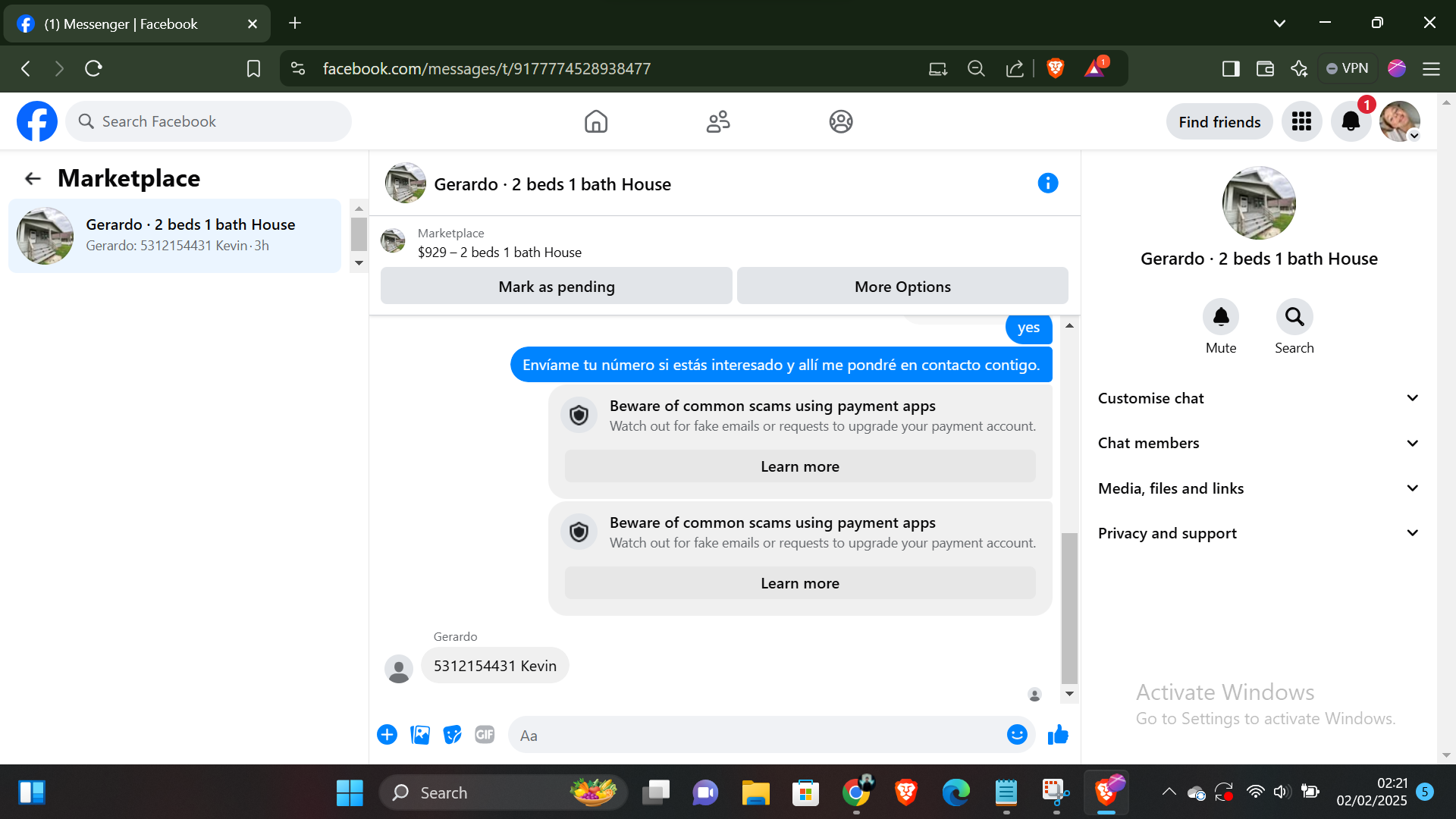Click the conversation information icon

[1047, 184]
